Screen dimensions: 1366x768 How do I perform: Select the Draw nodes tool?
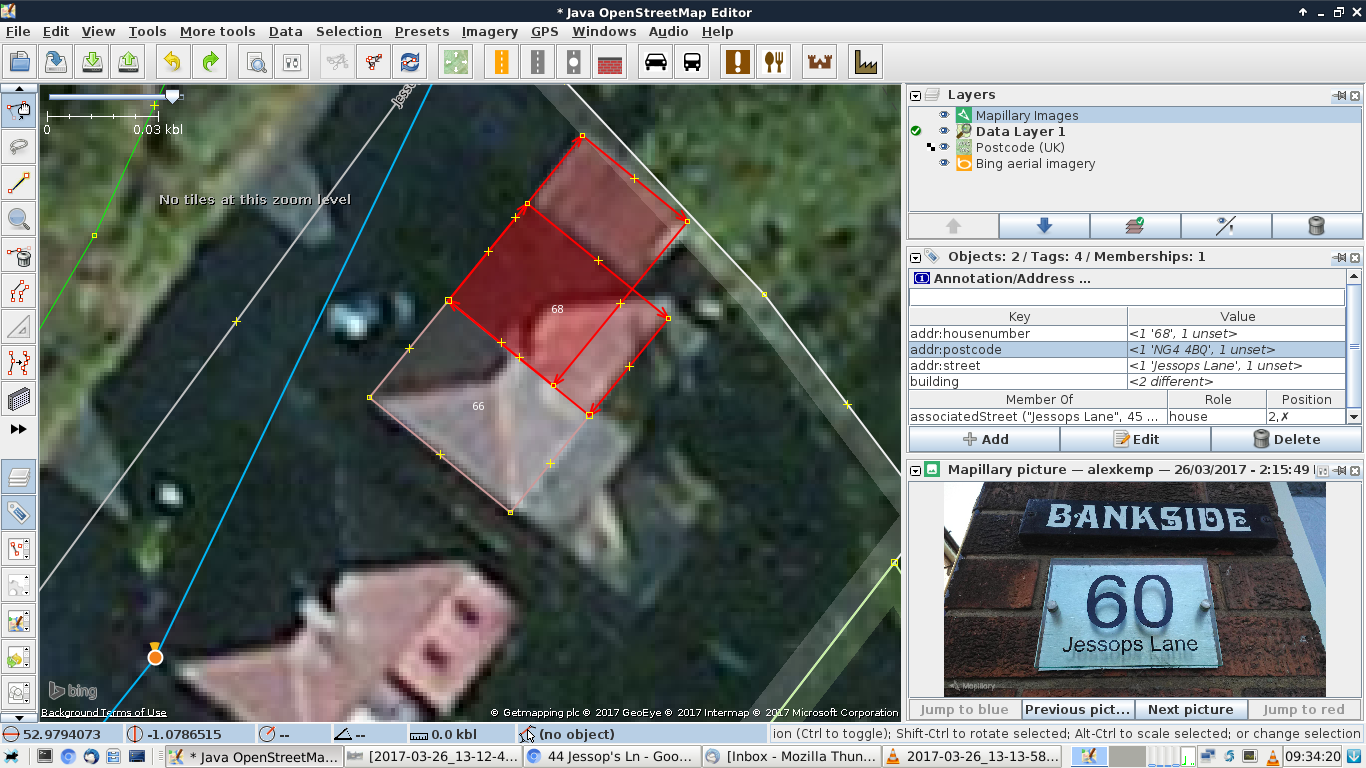pos(19,183)
